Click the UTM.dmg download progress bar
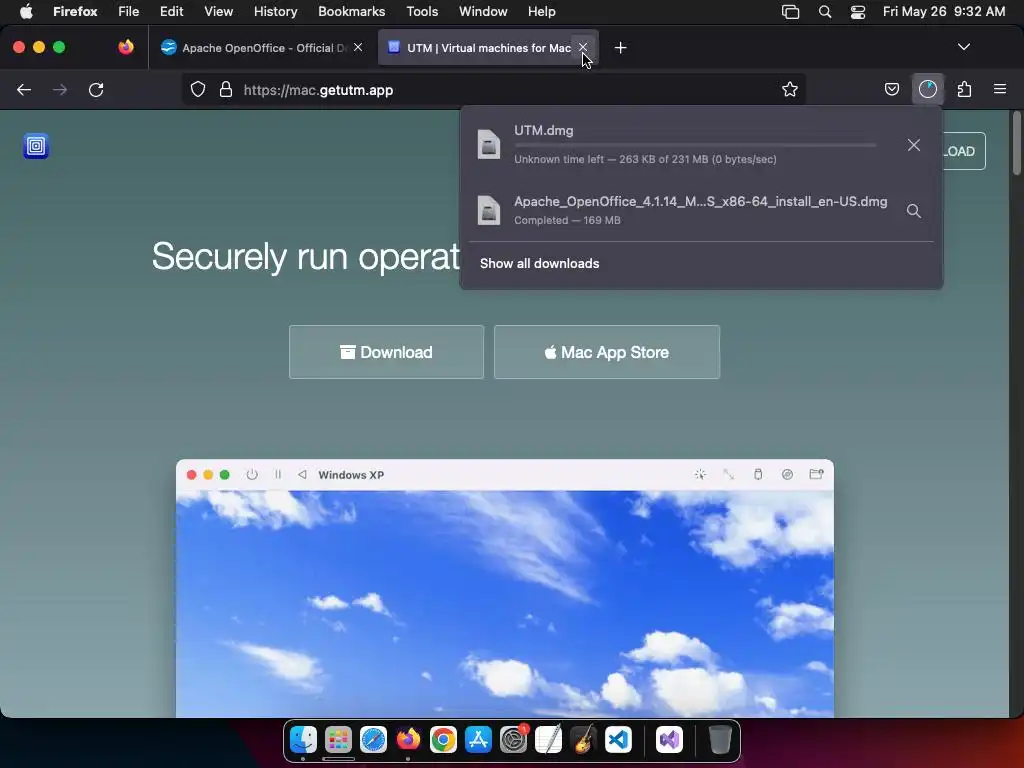The height and width of the screenshot is (768, 1024). click(x=695, y=145)
